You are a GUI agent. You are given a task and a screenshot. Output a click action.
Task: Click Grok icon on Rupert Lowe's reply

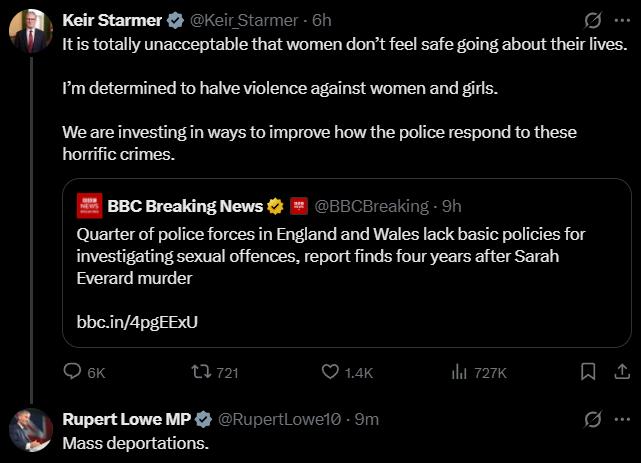592,418
